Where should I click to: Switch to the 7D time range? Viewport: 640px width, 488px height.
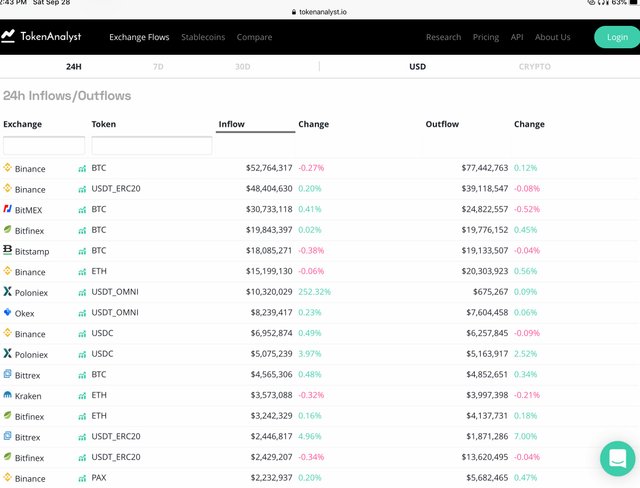tap(158, 67)
